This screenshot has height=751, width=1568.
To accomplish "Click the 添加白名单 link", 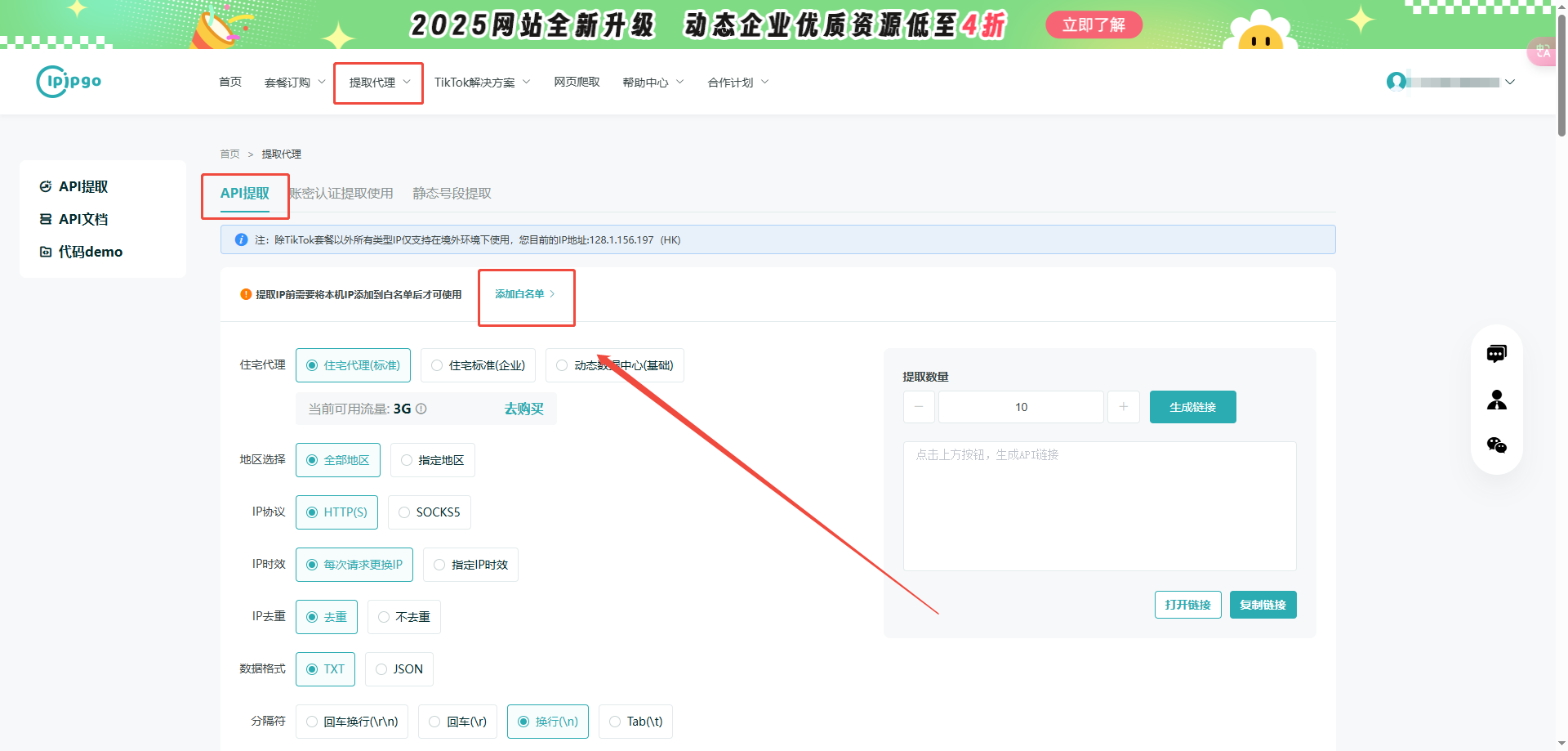I will [524, 294].
